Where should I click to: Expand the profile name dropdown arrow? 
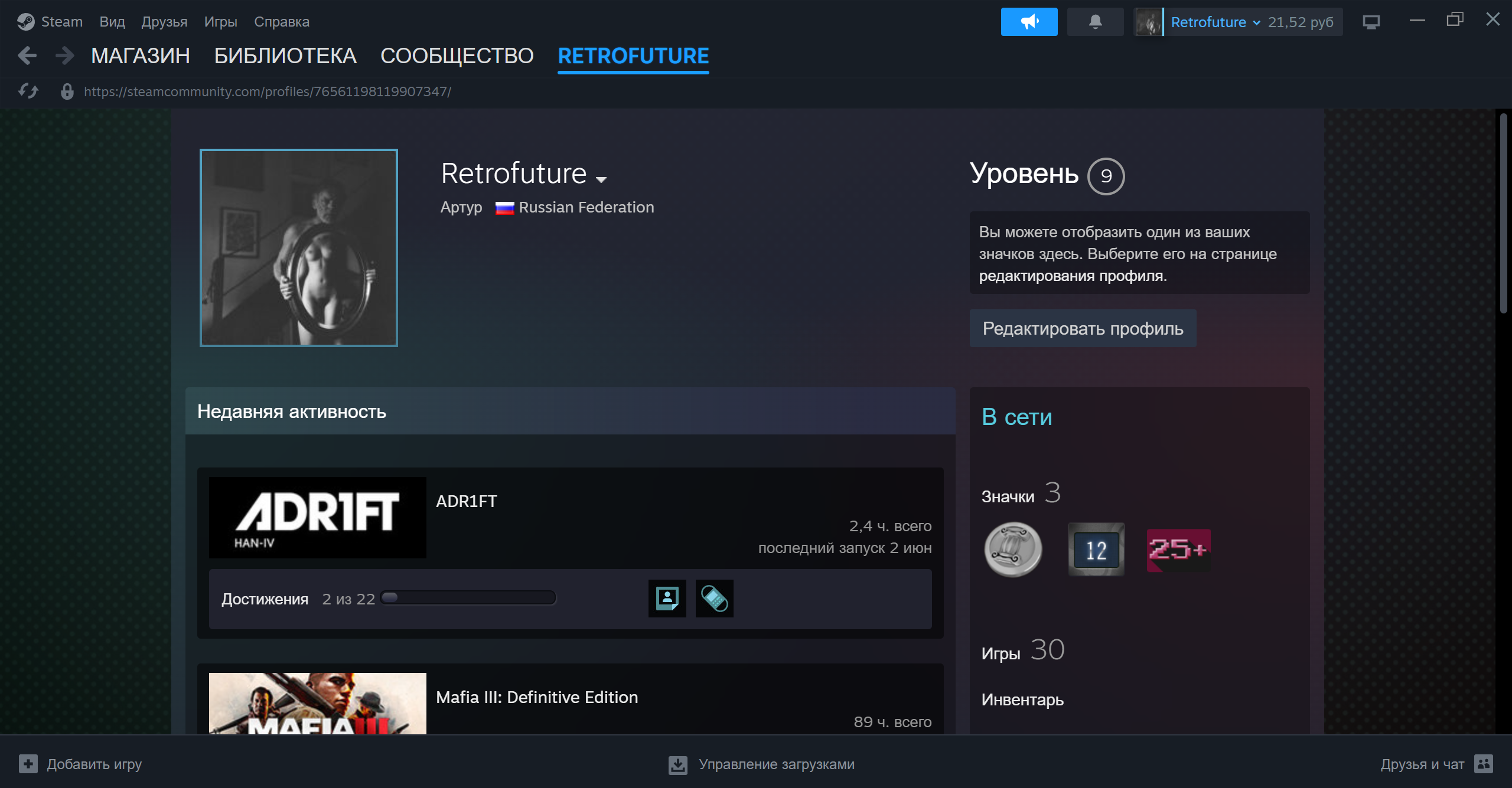click(601, 179)
